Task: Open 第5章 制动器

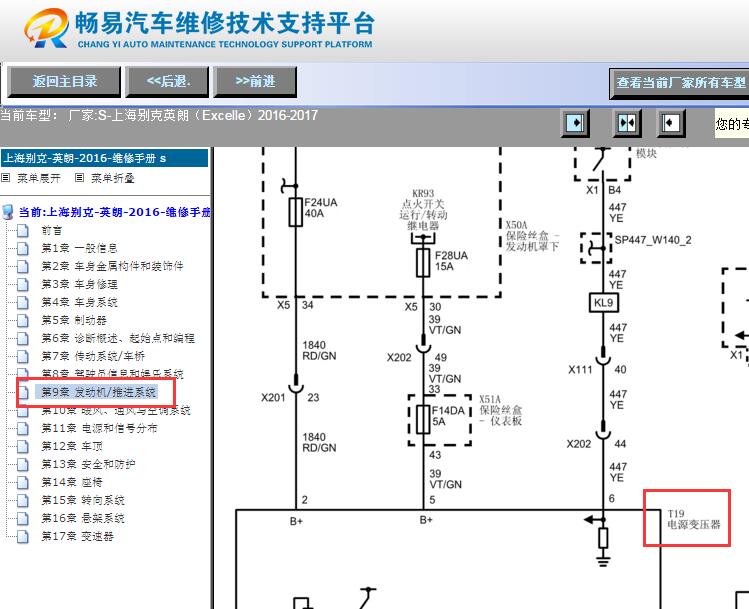Action: pyautogui.click(x=74, y=320)
